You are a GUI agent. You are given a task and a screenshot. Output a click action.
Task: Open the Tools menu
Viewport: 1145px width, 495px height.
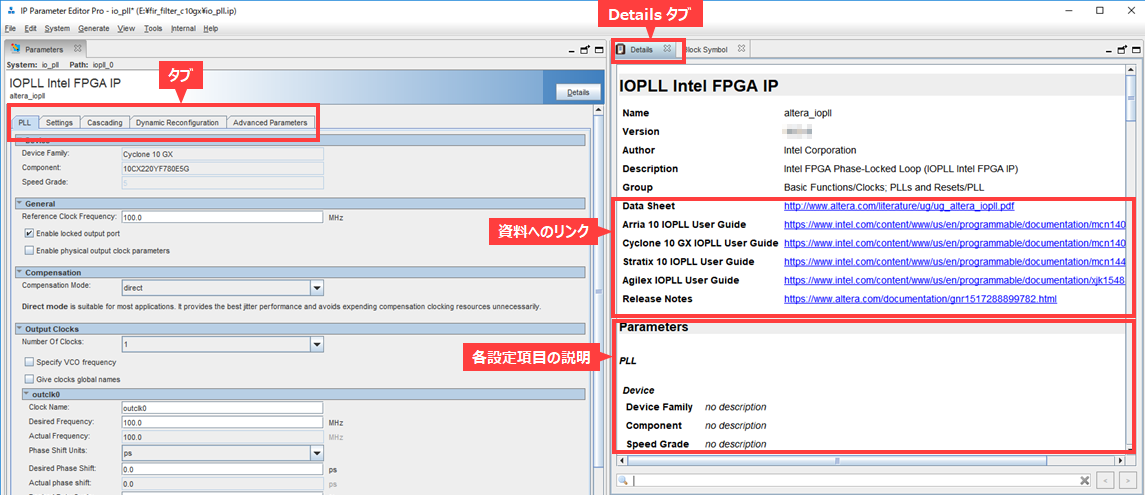click(x=153, y=28)
